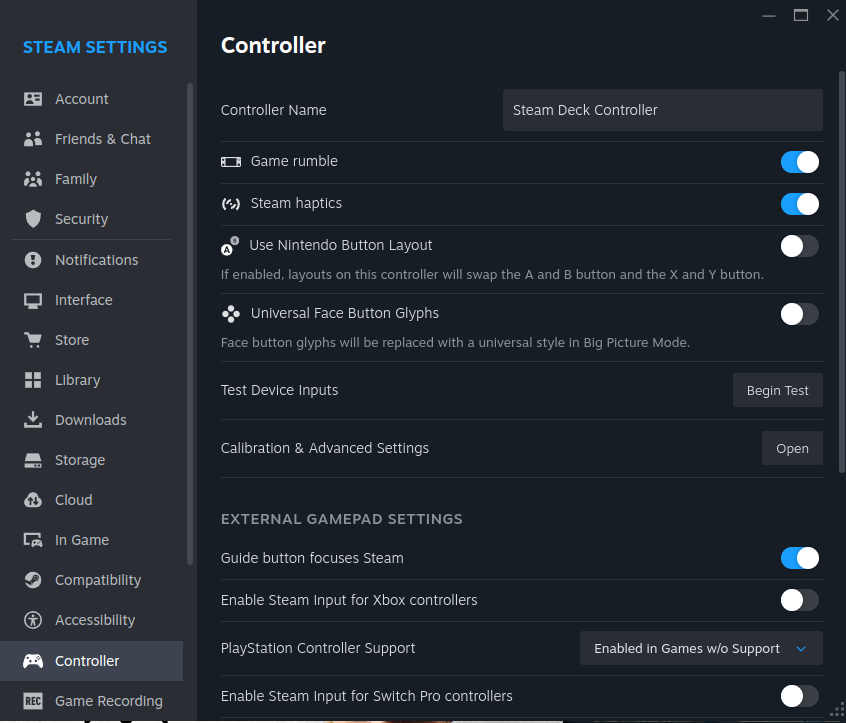This screenshot has width=846, height=723.
Task: Go to the Notifications settings section
Action: 96,260
